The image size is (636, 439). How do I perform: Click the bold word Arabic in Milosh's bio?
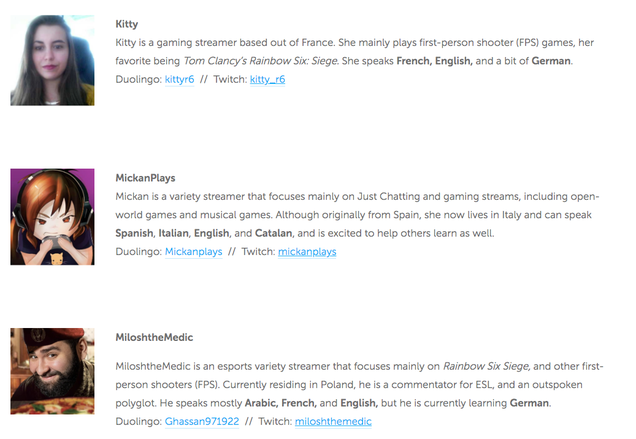(x=261, y=403)
